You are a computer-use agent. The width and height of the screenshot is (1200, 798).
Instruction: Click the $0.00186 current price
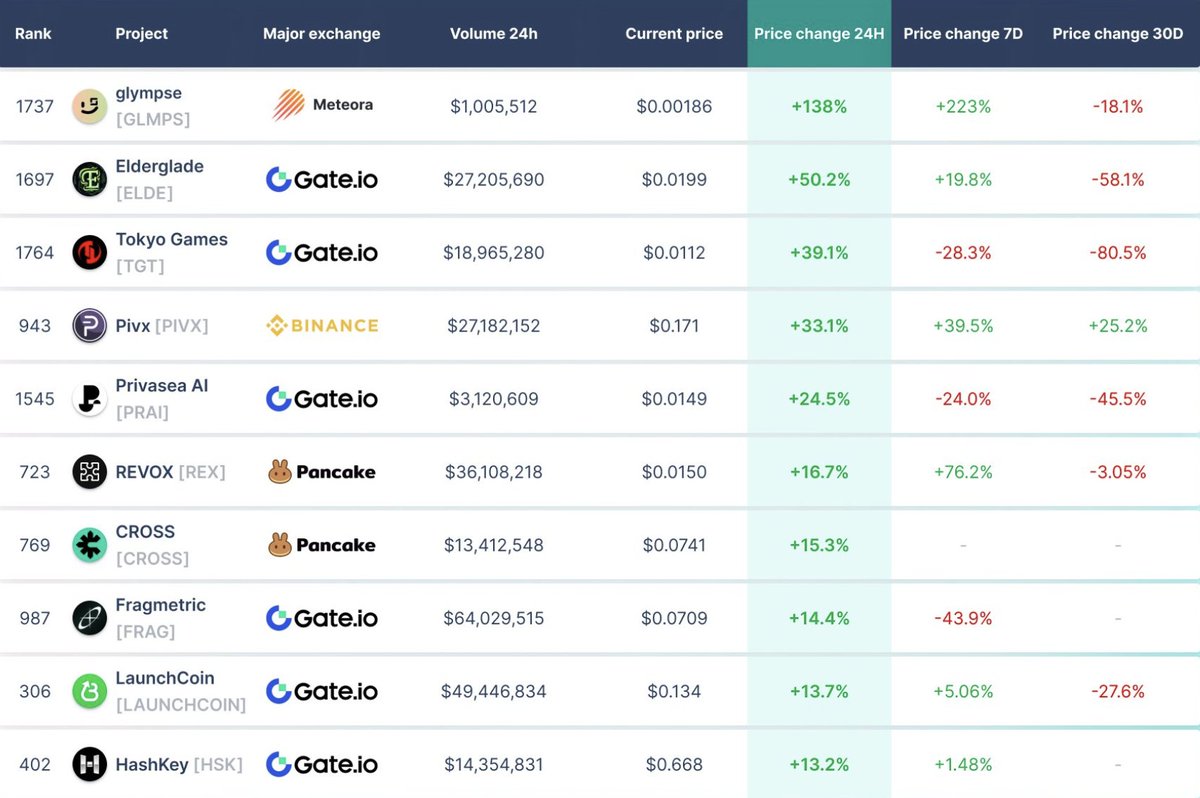pos(674,106)
